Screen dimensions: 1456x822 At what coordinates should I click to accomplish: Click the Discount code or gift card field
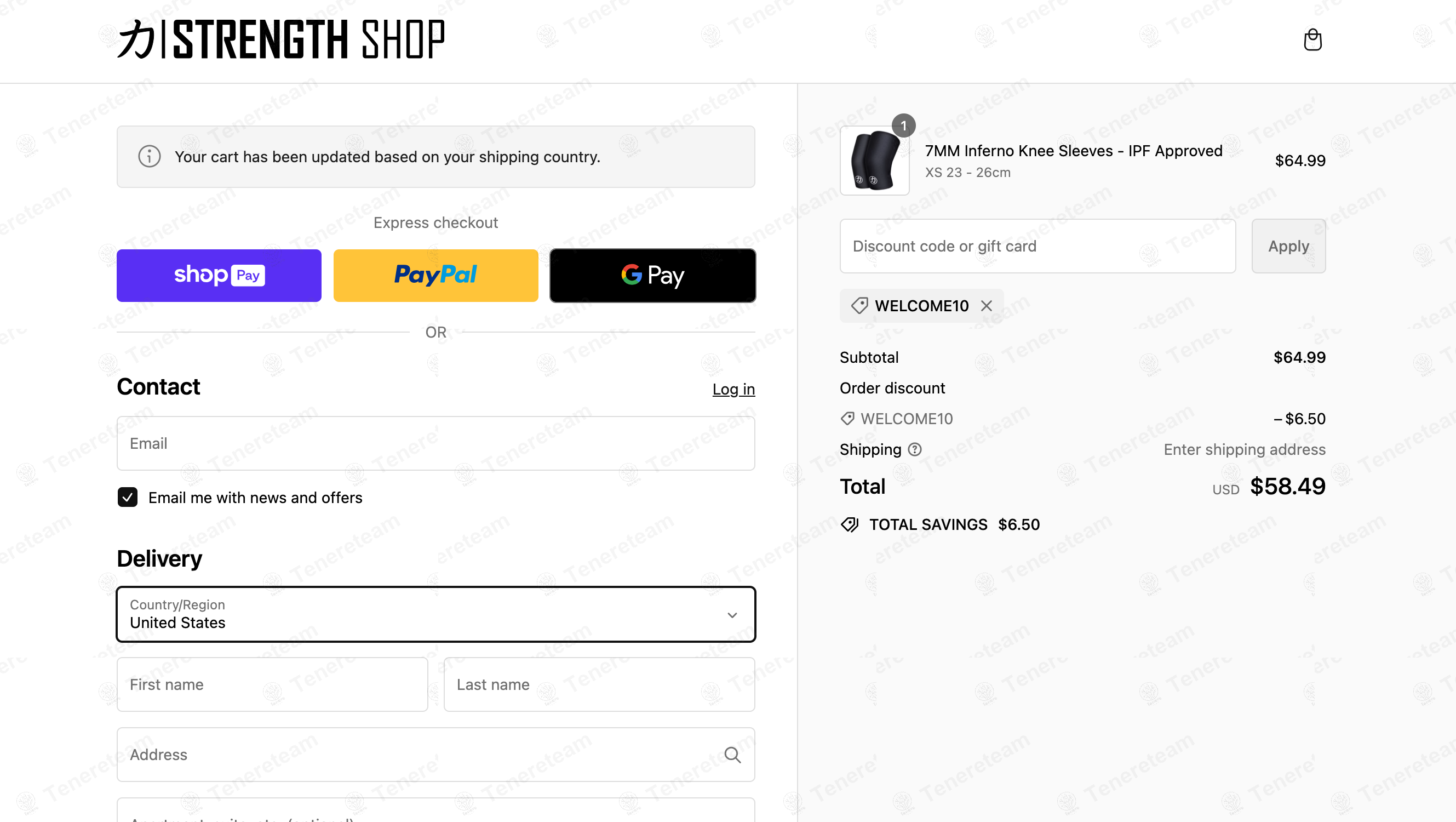coord(1037,246)
